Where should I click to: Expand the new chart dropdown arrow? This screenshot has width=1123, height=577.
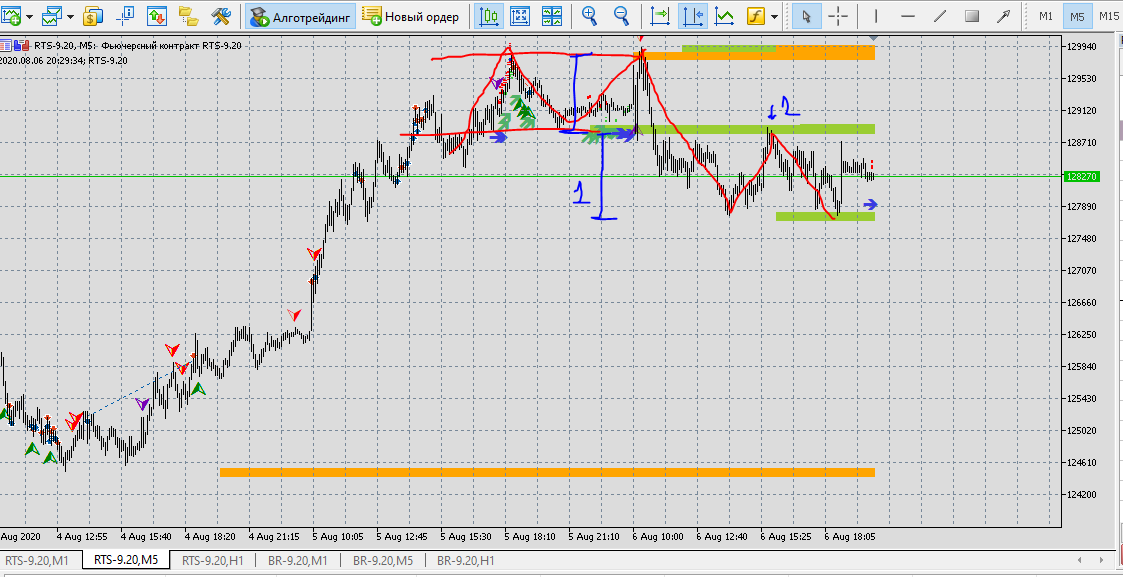[x=29, y=16]
